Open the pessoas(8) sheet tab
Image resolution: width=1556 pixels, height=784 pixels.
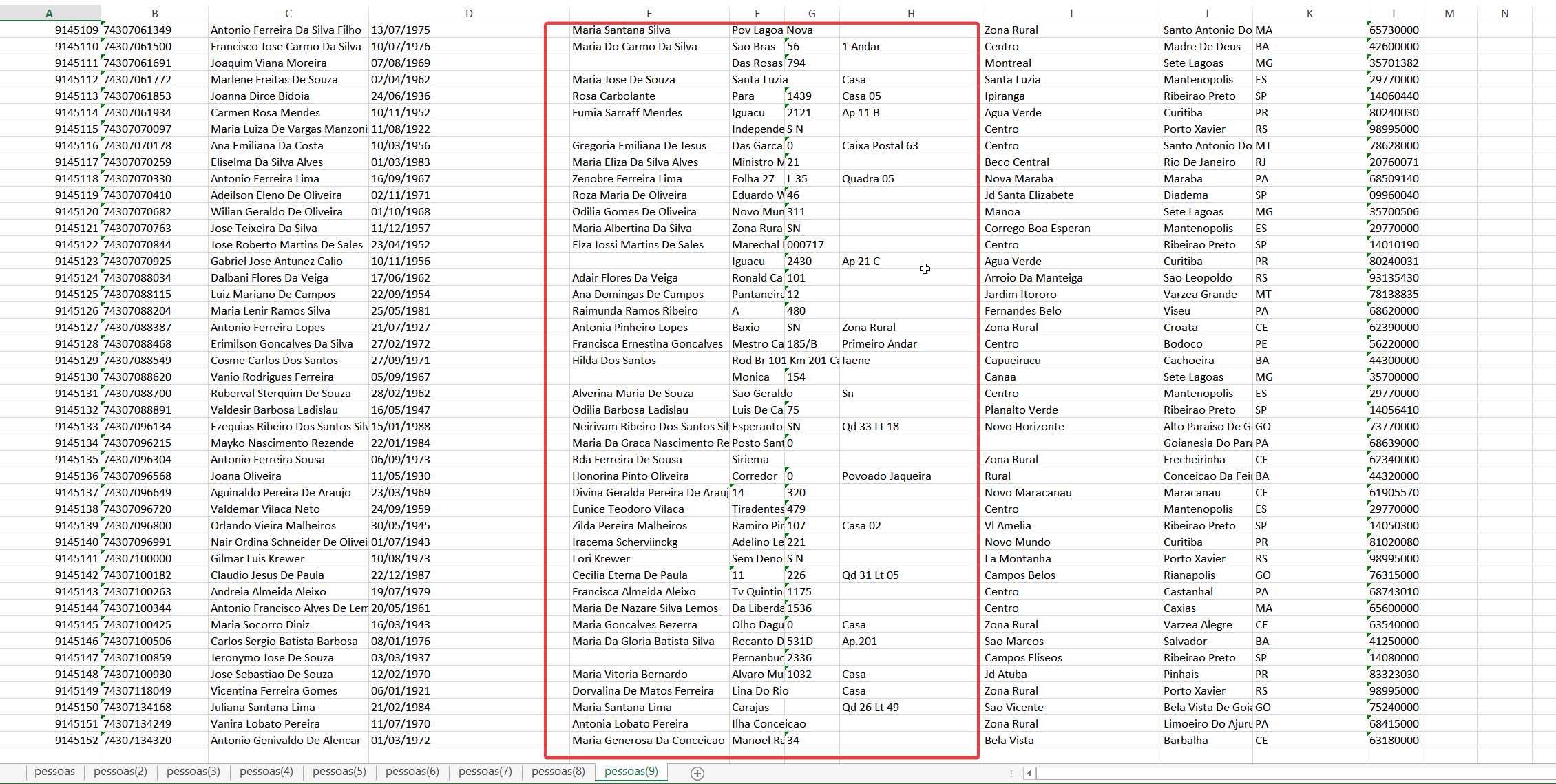[558, 772]
